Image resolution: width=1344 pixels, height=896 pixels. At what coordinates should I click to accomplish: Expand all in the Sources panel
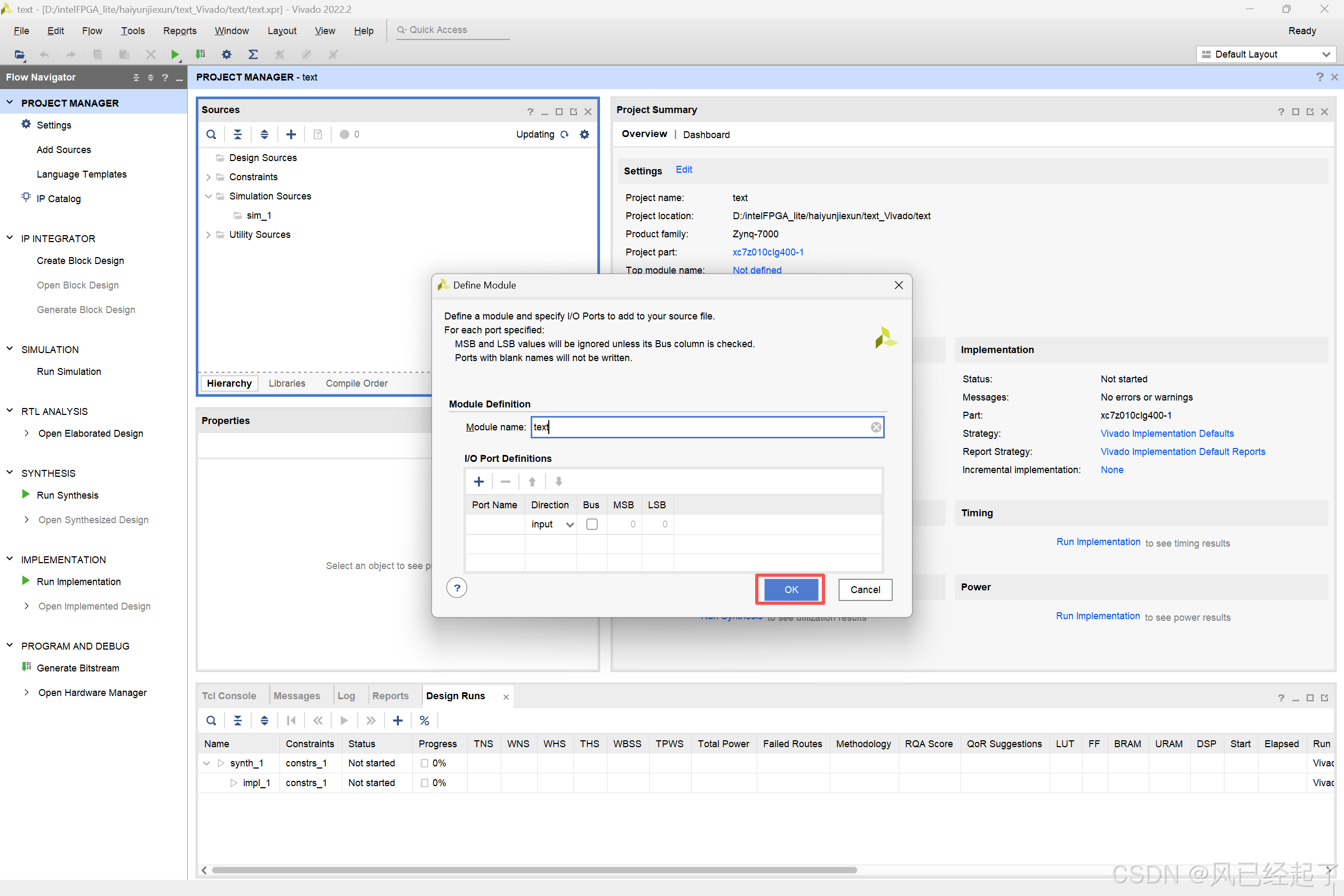265,134
